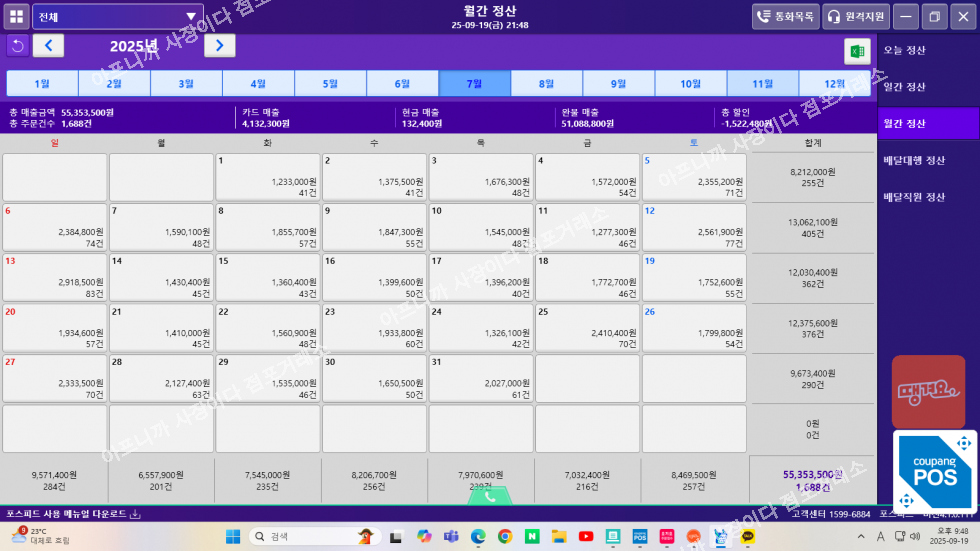Expand the 전체 dropdown
Image resolution: width=980 pixels, height=551 pixels.
(117, 17)
